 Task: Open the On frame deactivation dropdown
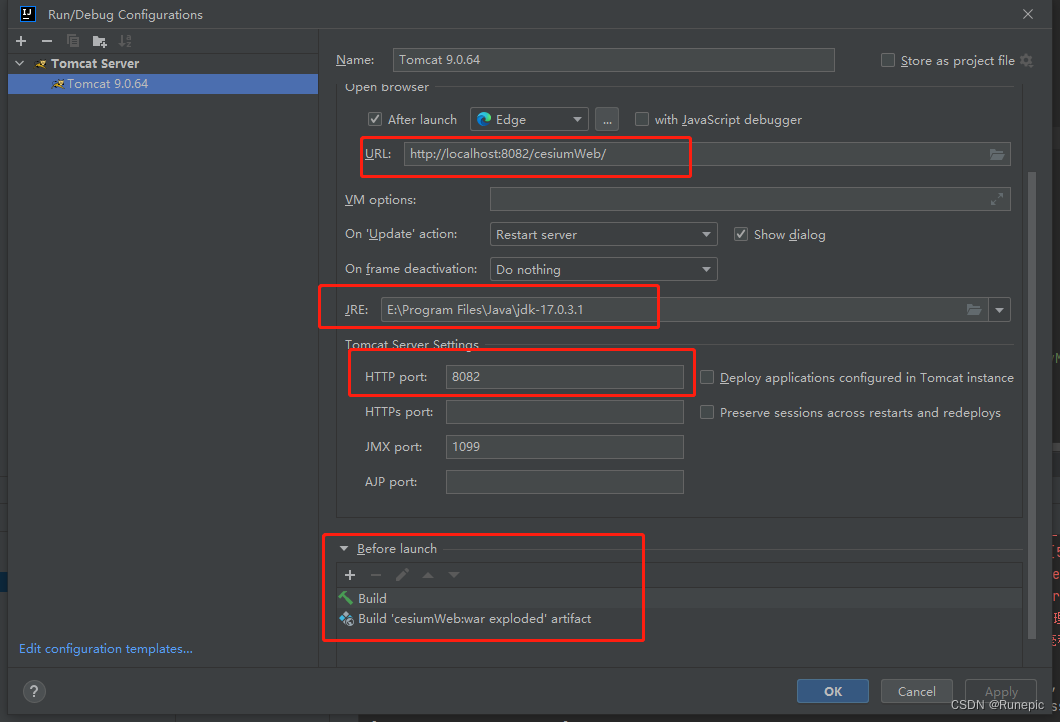pyautogui.click(x=603, y=269)
